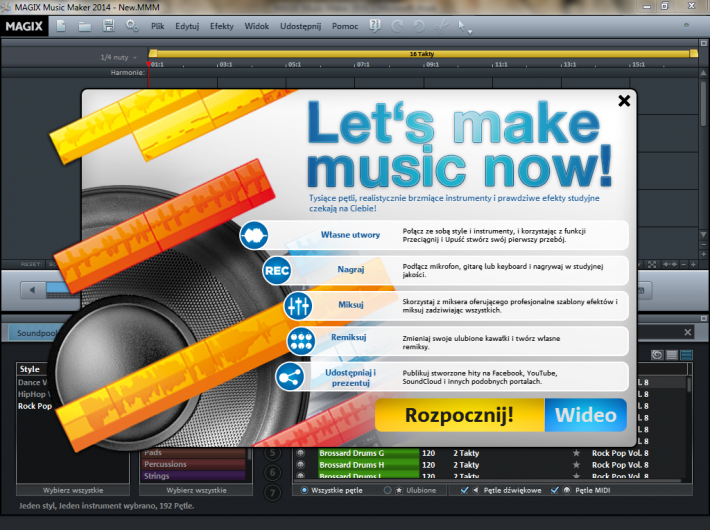Click the share icon for Udostępniaj i prezentuj
The image size is (710, 530).
(289, 376)
